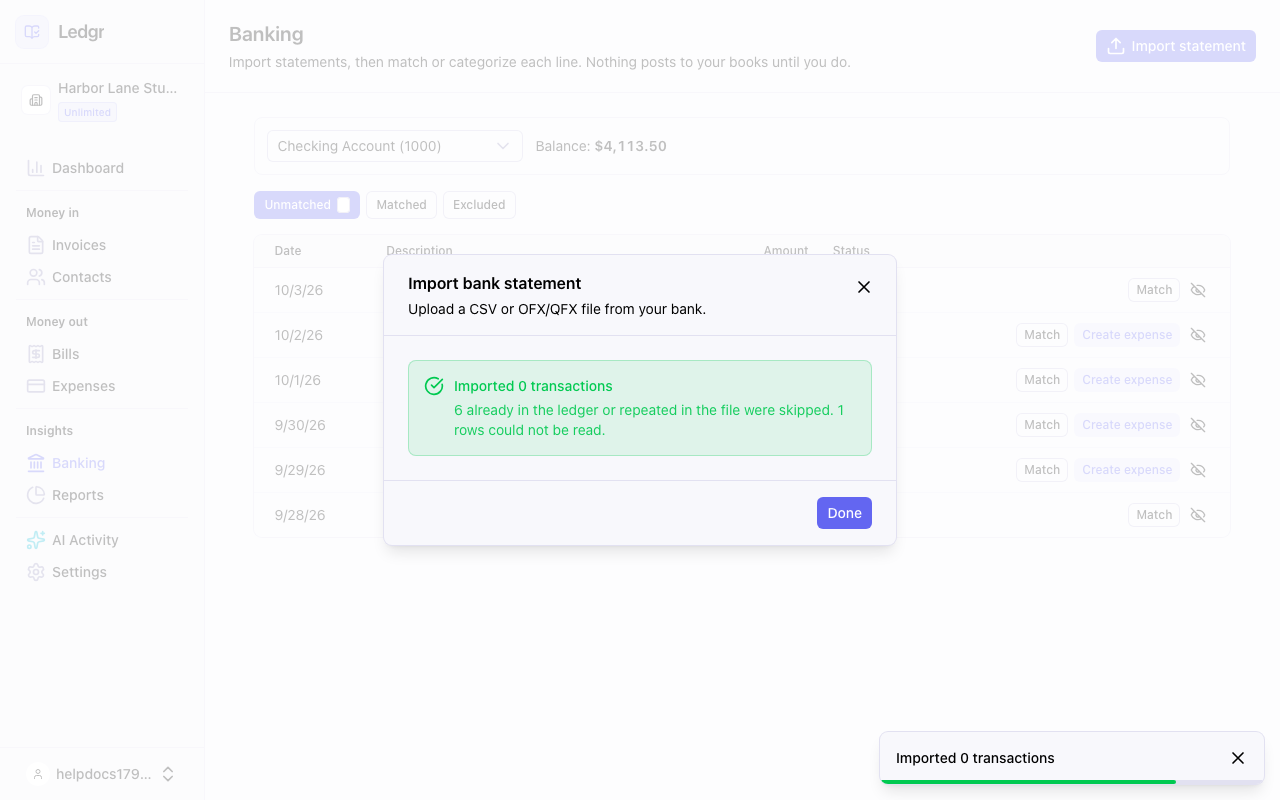Exclude the 10/3/26 transaction
This screenshot has height=800, width=1280.
tap(1198, 290)
